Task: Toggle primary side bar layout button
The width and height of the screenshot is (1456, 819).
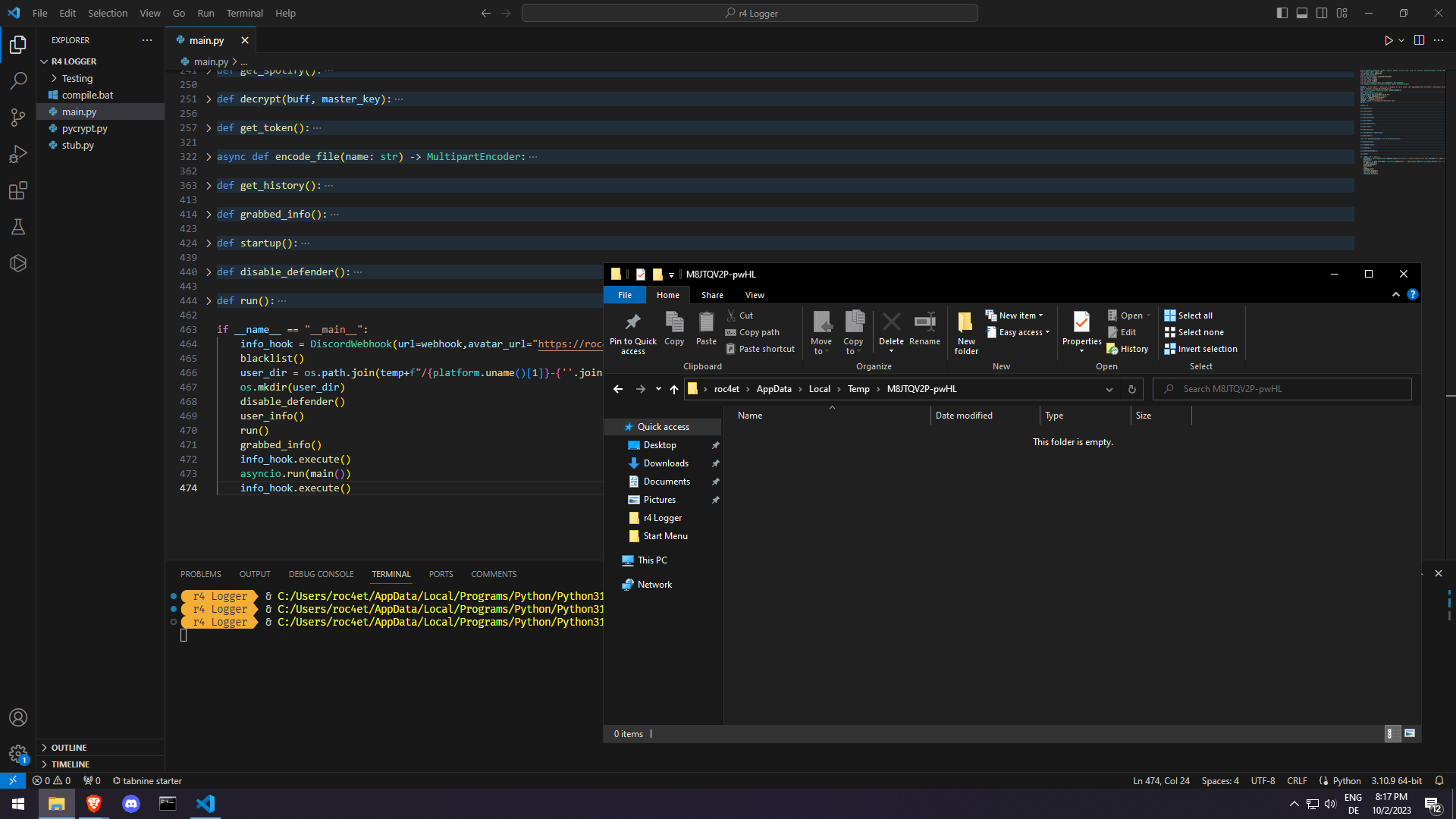Action: [1282, 13]
